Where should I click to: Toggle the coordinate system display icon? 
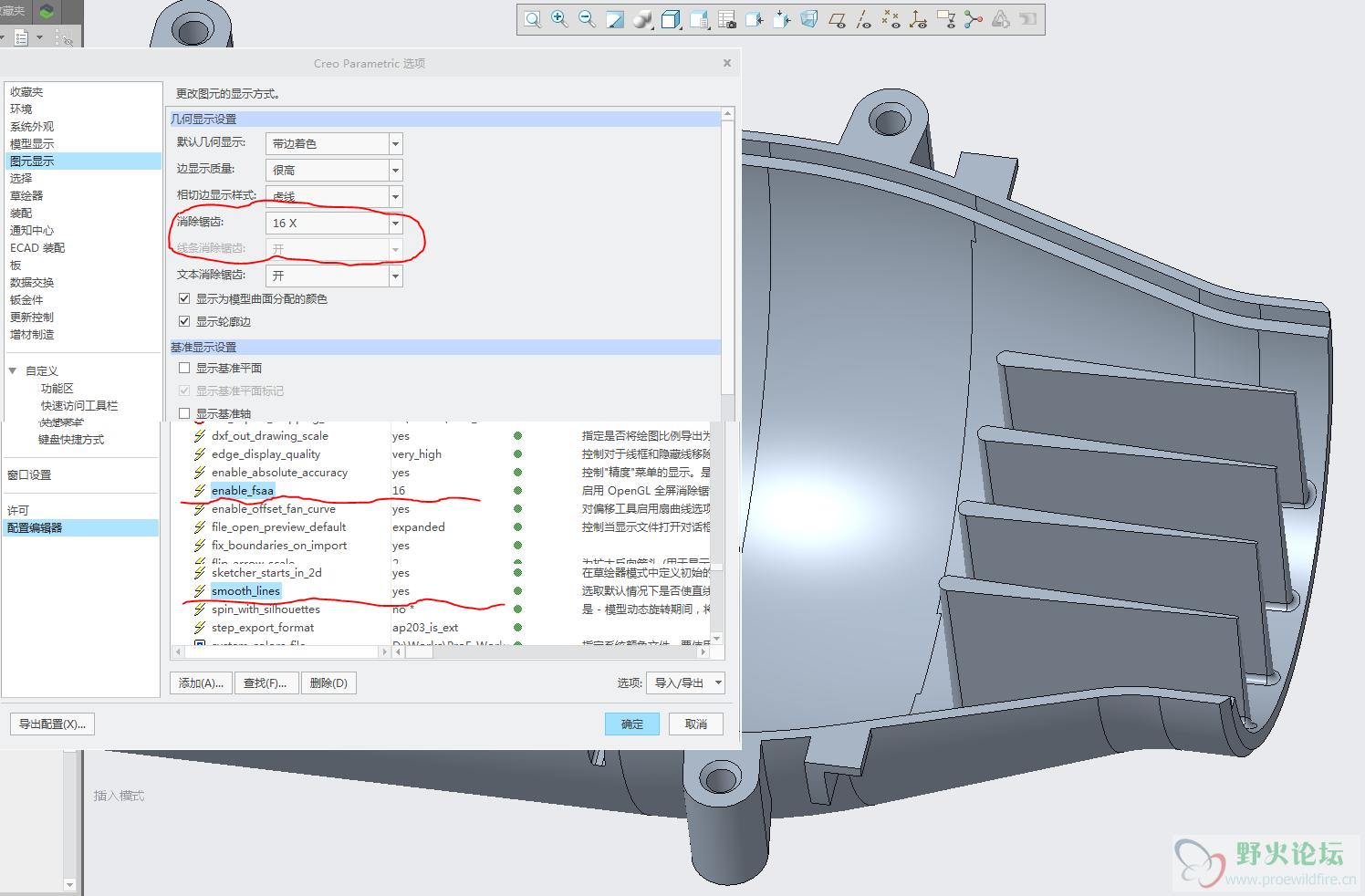[919, 19]
